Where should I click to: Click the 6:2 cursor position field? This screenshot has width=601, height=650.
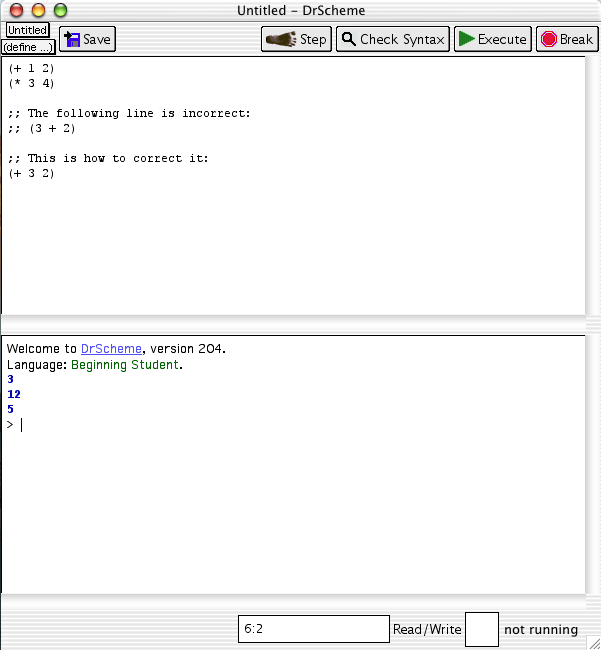(x=314, y=629)
